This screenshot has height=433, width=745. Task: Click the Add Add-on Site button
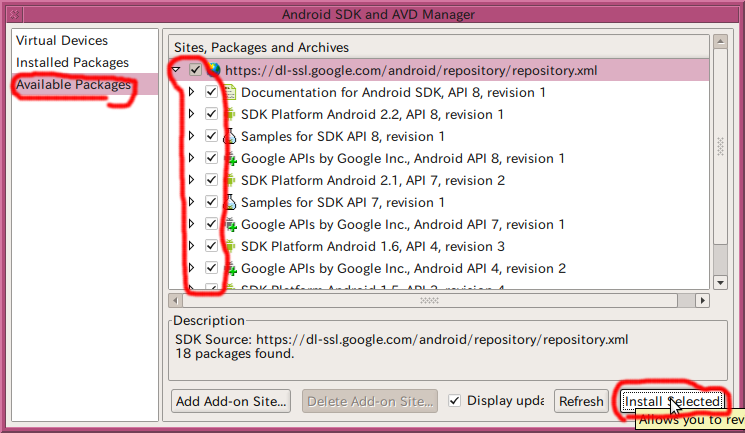pyautogui.click(x=231, y=401)
